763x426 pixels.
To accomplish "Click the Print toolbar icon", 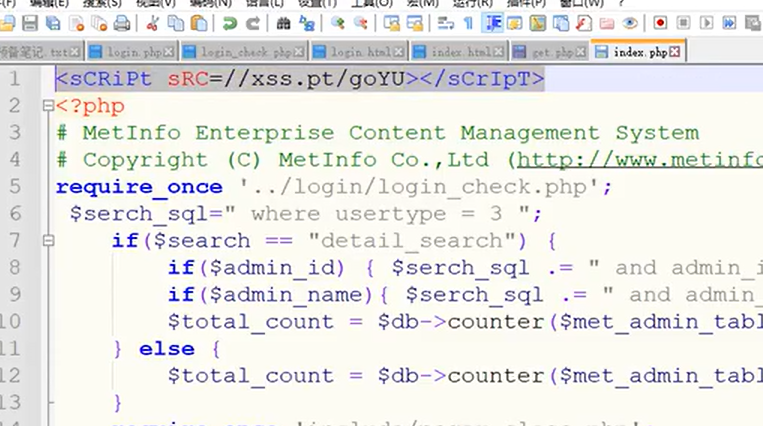I will point(122,23).
